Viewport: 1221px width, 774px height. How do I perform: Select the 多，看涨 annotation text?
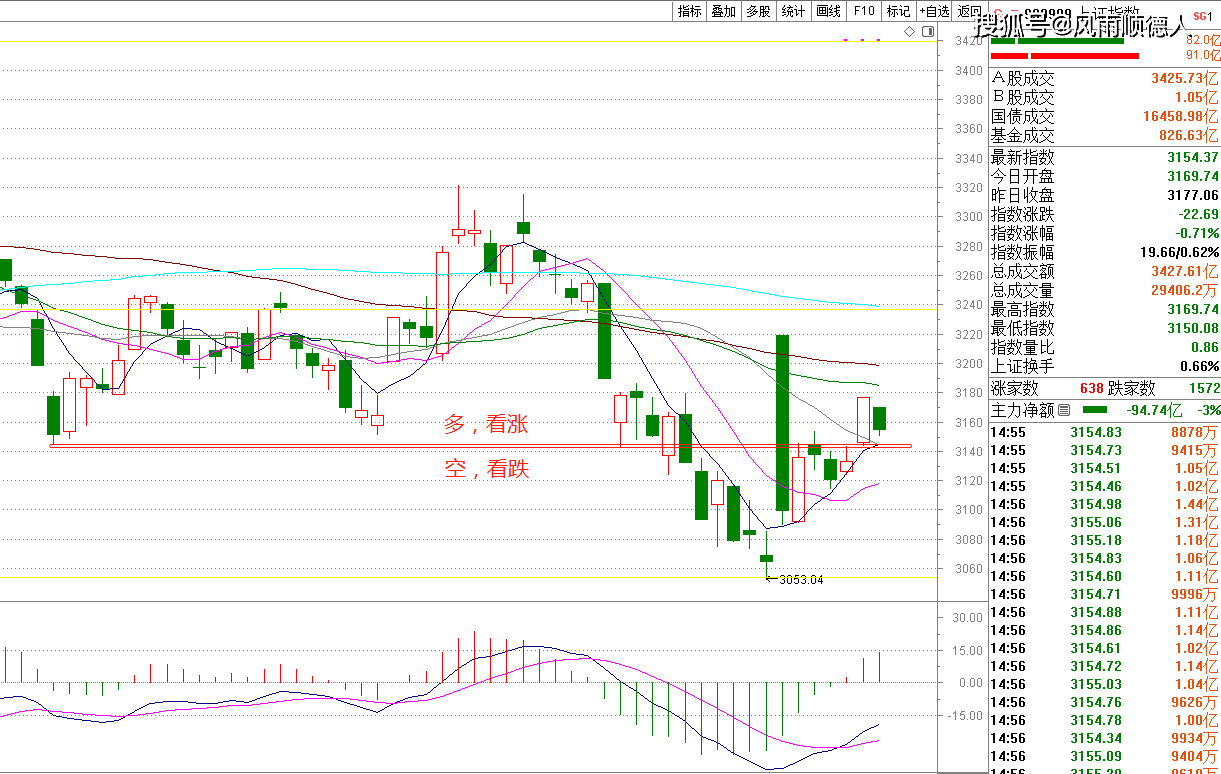click(486, 424)
